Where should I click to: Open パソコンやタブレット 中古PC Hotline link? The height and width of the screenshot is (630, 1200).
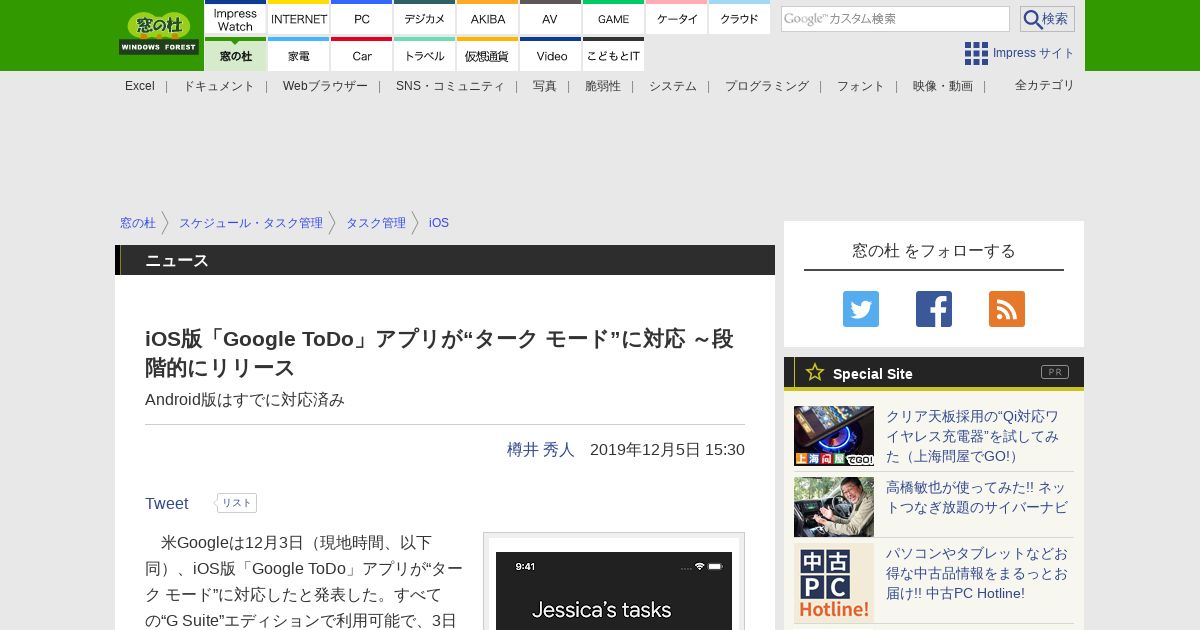(x=977, y=573)
